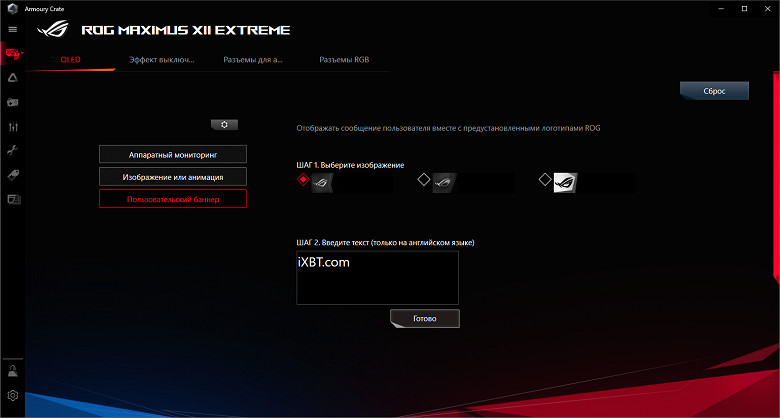
Task: Click into the iXBT.com banner text field
Action: pos(378,278)
